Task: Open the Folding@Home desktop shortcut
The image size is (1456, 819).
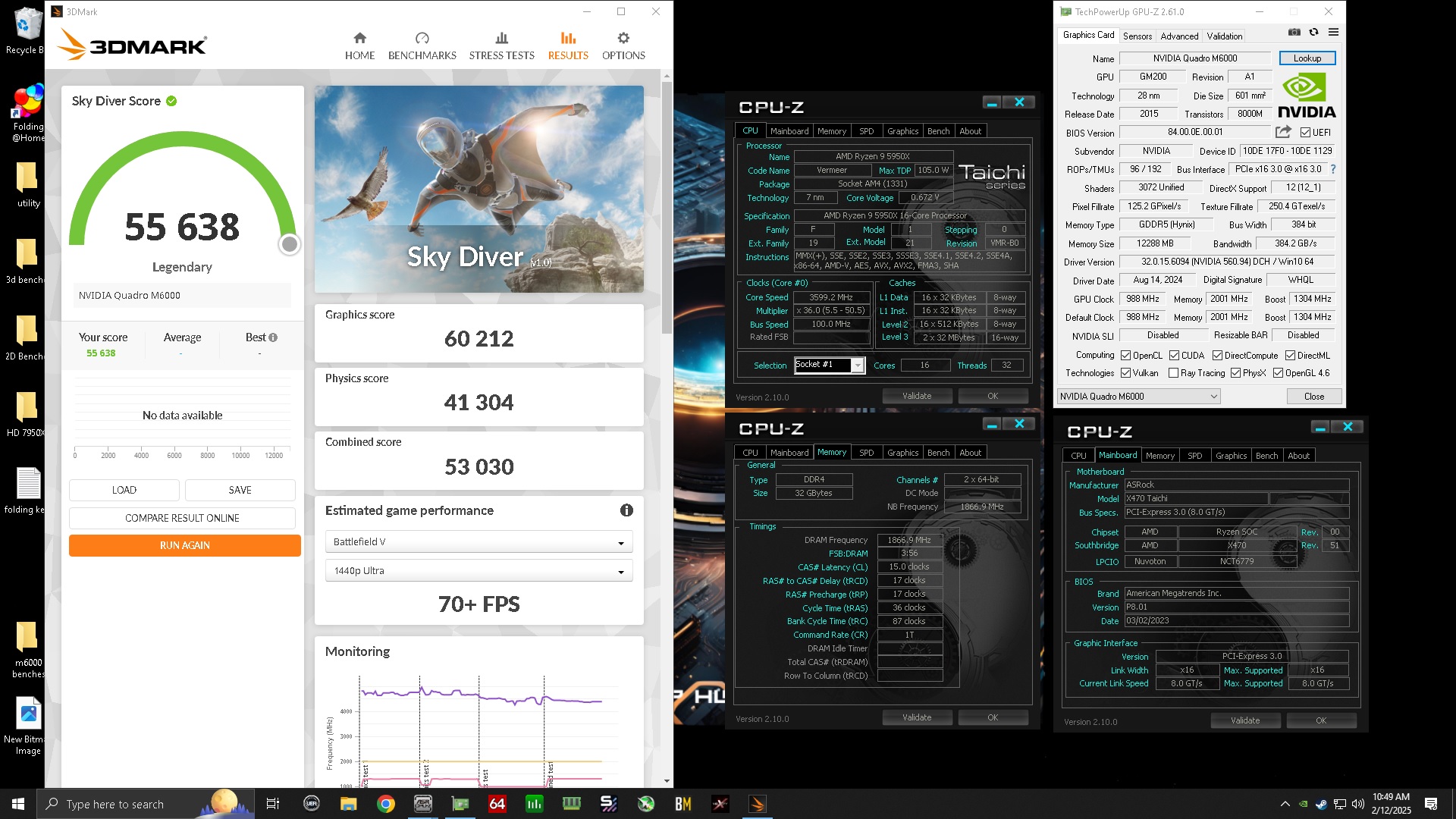Action: (28, 114)
